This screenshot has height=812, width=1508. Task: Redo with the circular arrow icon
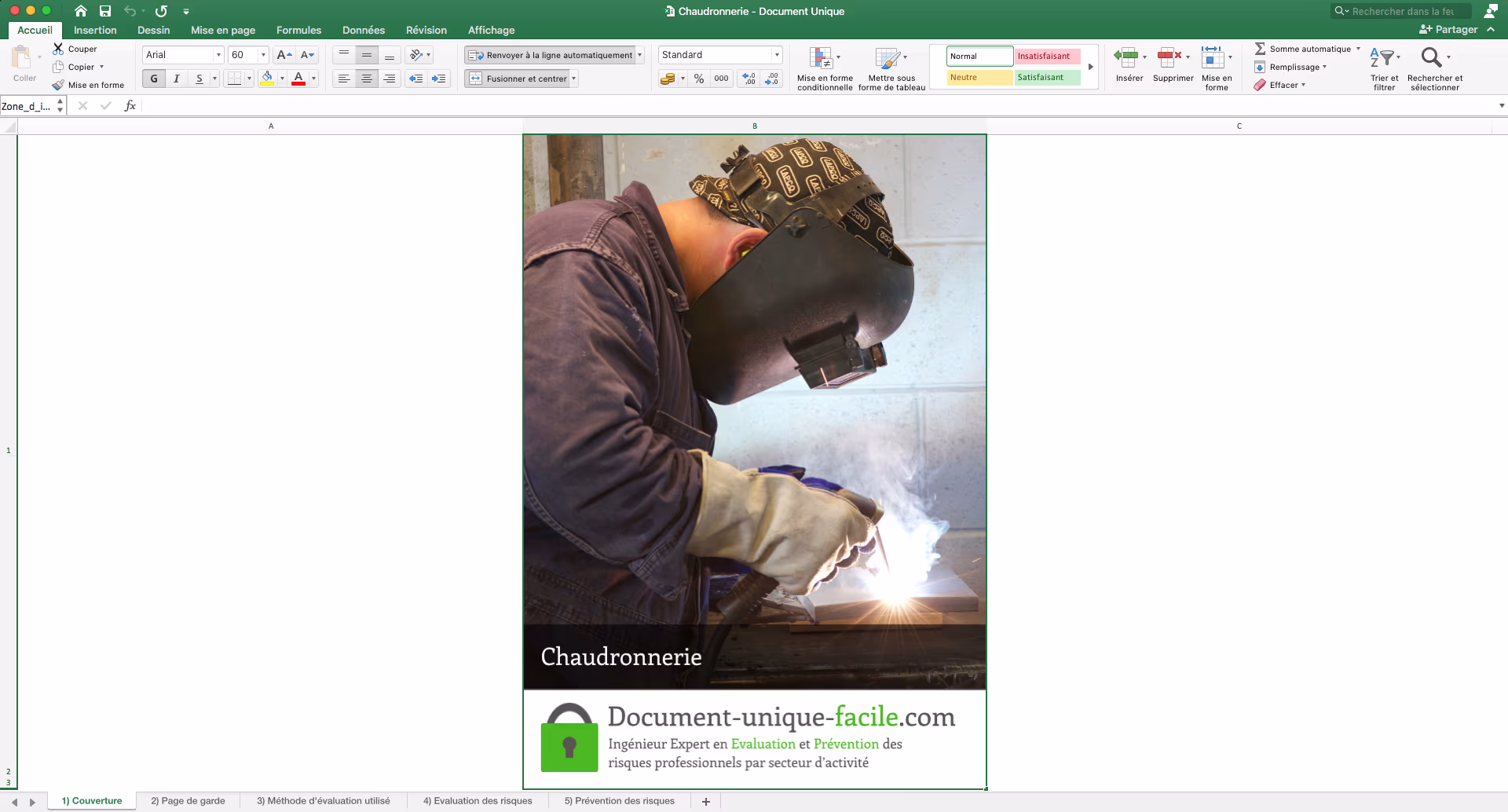tap(161, 11)
